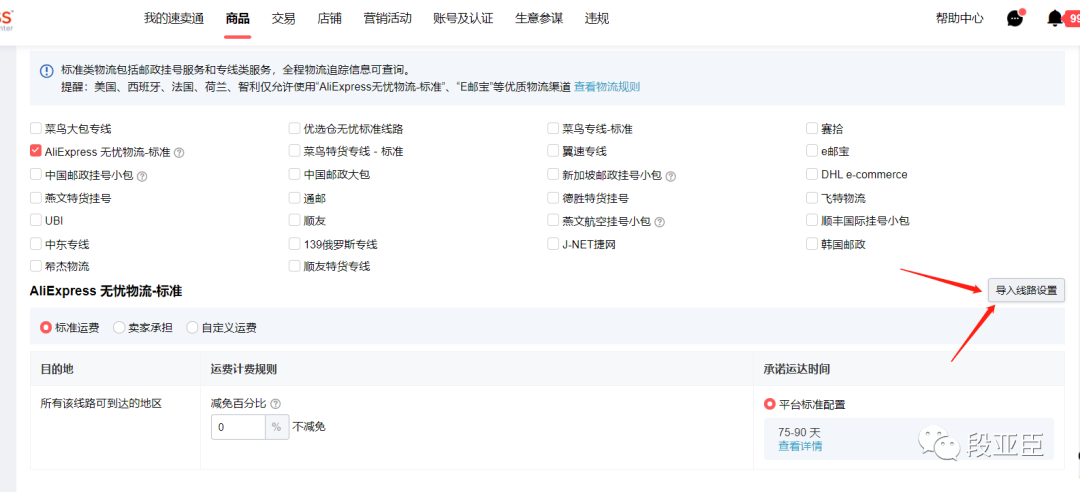Viewport: 1080px width, 492px height.
Task: Check the 菜鸟专线-标准 checkbox
Action: 553,128
